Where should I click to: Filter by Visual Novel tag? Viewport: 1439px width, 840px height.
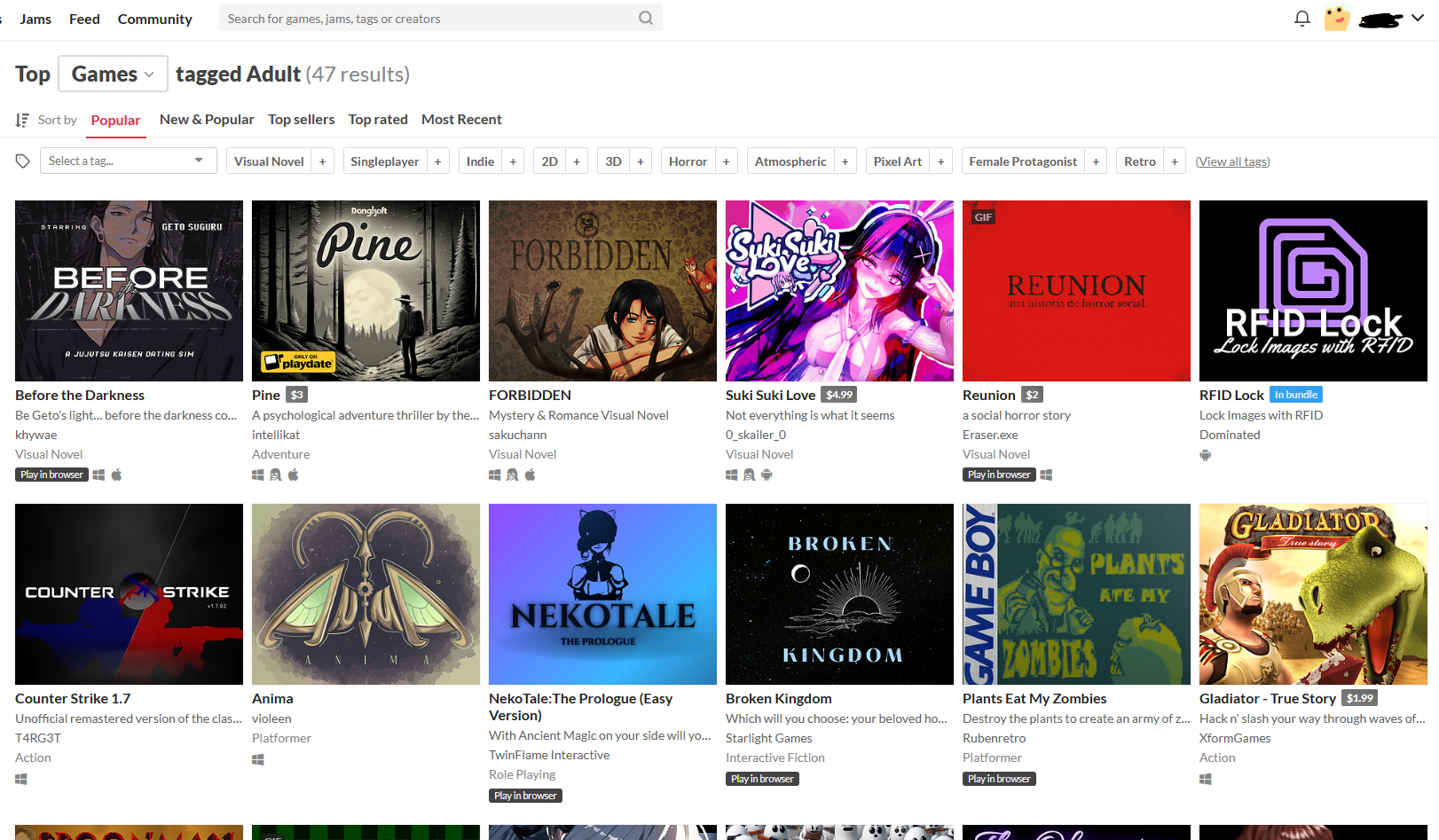[269, 161]
